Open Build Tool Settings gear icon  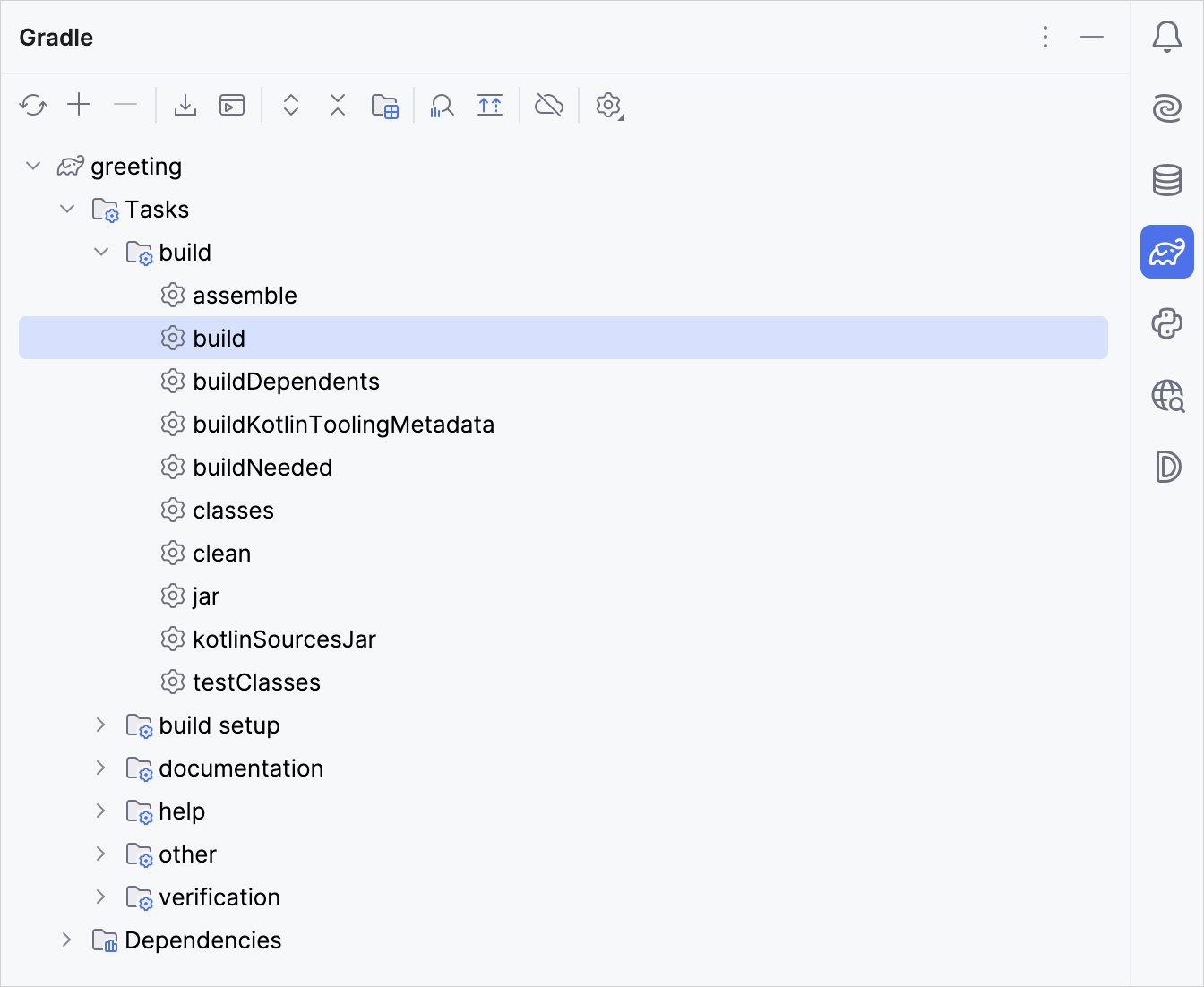609,106
